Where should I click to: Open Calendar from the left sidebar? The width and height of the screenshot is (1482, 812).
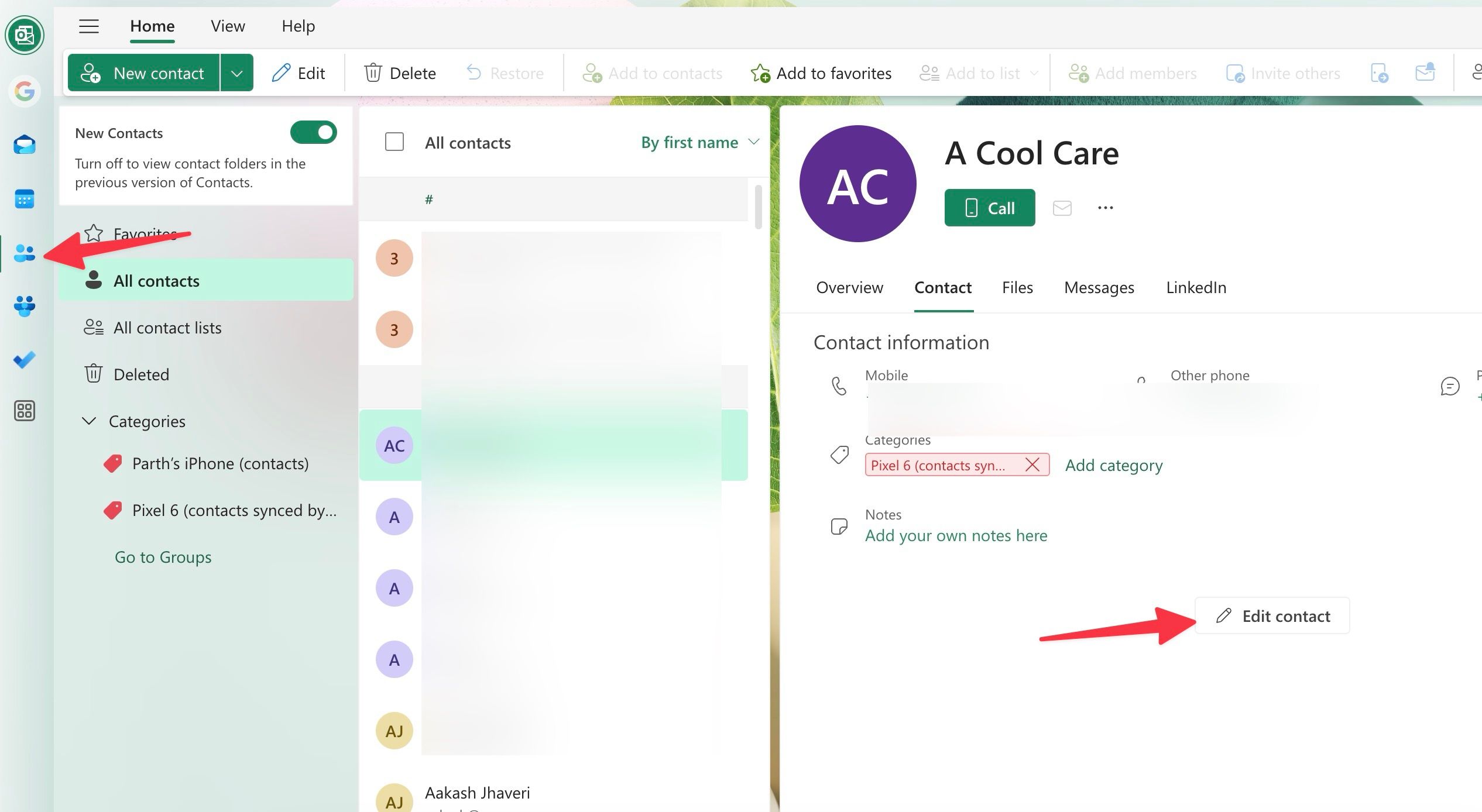point(25,199)
